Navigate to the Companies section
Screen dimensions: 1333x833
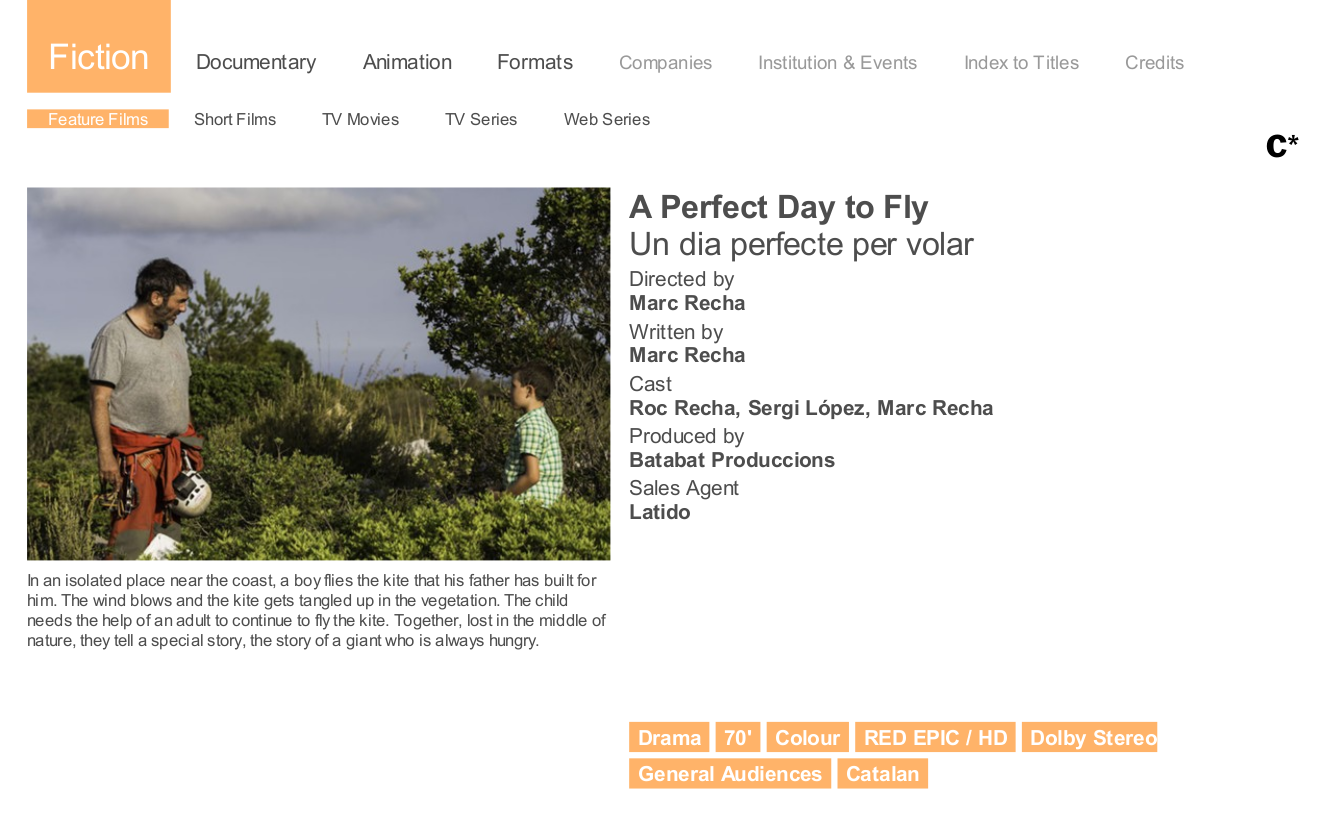[665, 63]
